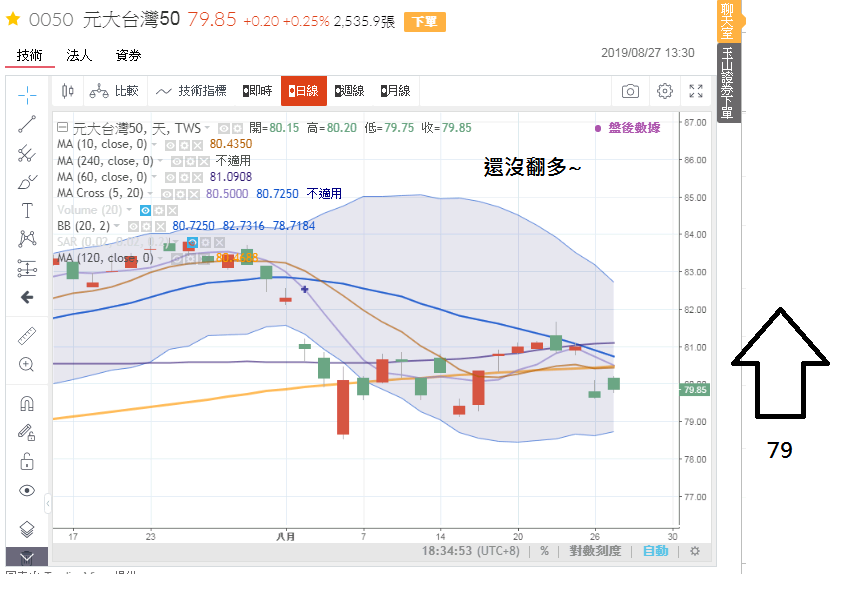Select the text annotation tool
Viewport: 850px width, 595px height.
[27, 211]
